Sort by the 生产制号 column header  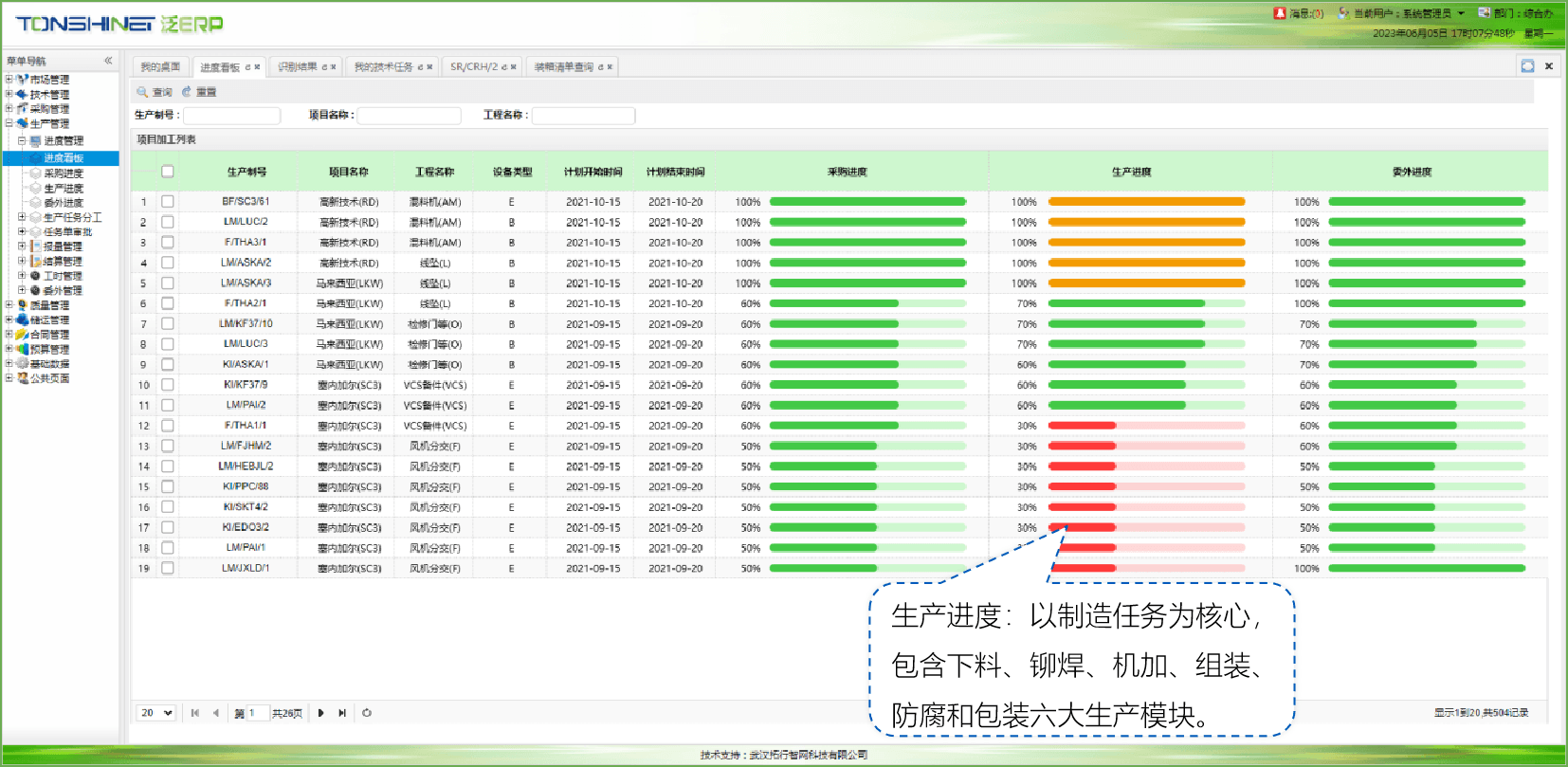[x=246, y=172]
